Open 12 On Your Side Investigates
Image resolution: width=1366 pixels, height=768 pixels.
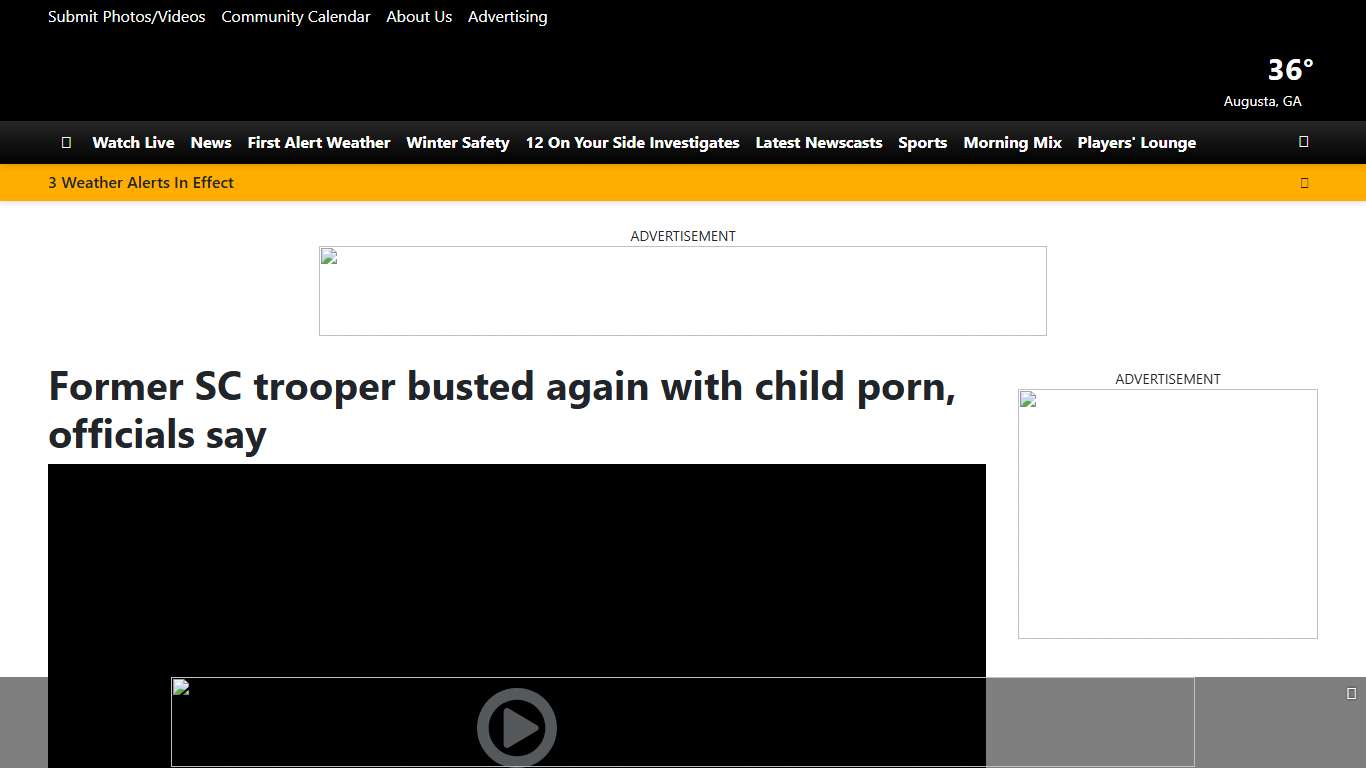632,143
